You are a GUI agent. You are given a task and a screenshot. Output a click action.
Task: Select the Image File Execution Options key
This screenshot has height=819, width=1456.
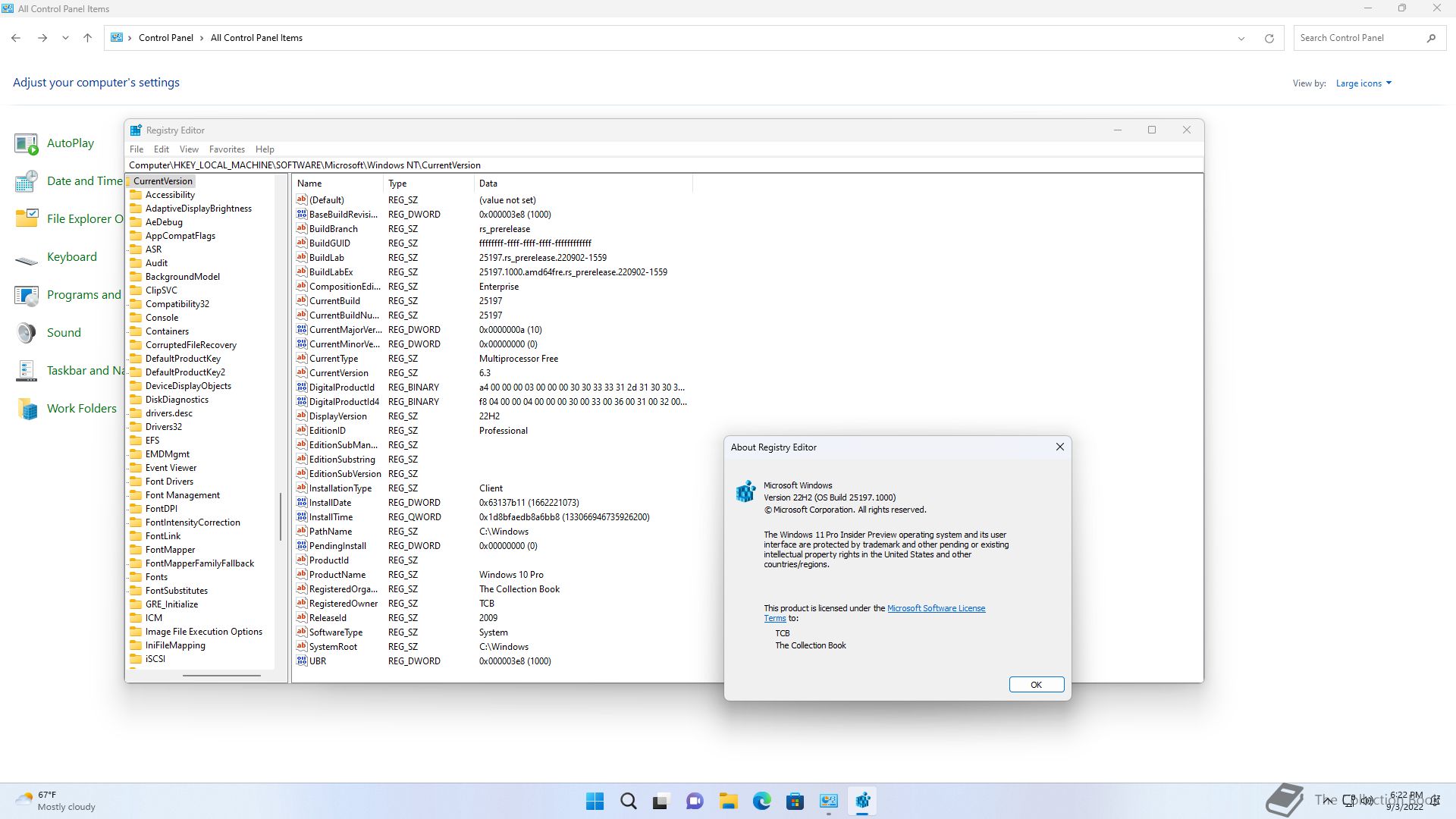[x=203, y=632]
